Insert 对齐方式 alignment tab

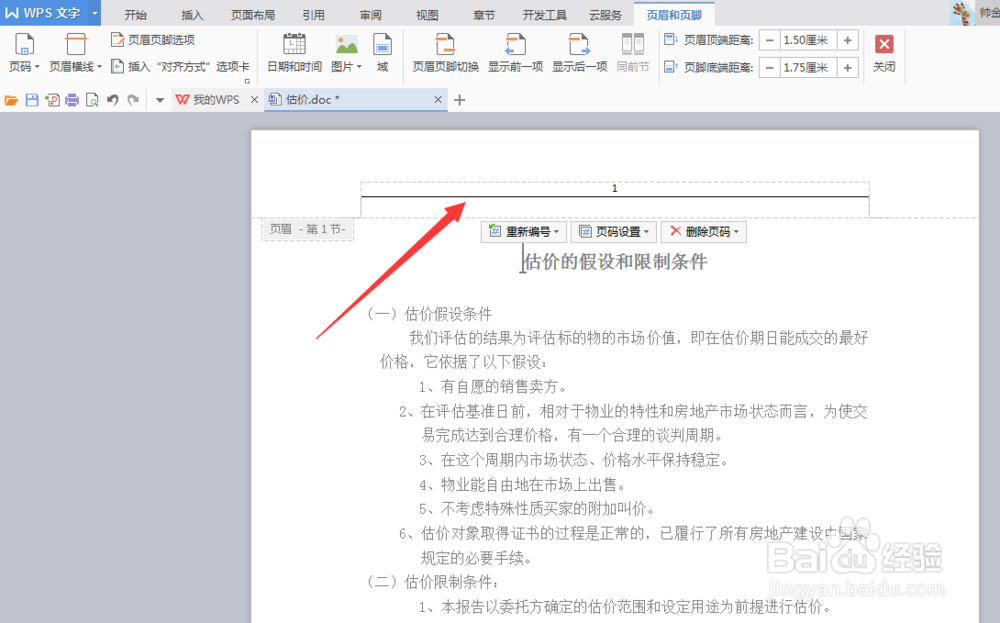click(x=180, y=66)
